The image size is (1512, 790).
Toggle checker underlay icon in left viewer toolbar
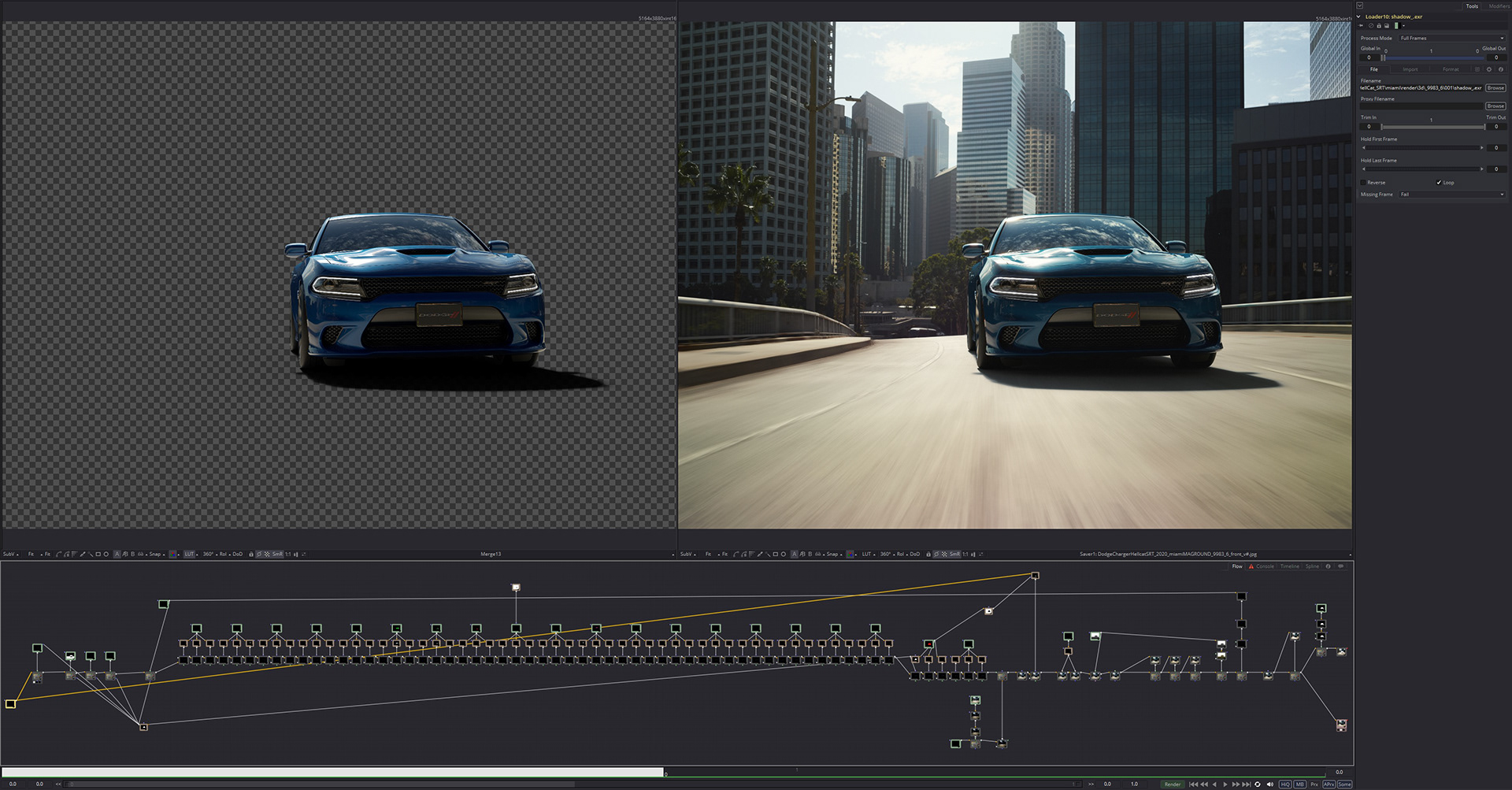point(267,554)
